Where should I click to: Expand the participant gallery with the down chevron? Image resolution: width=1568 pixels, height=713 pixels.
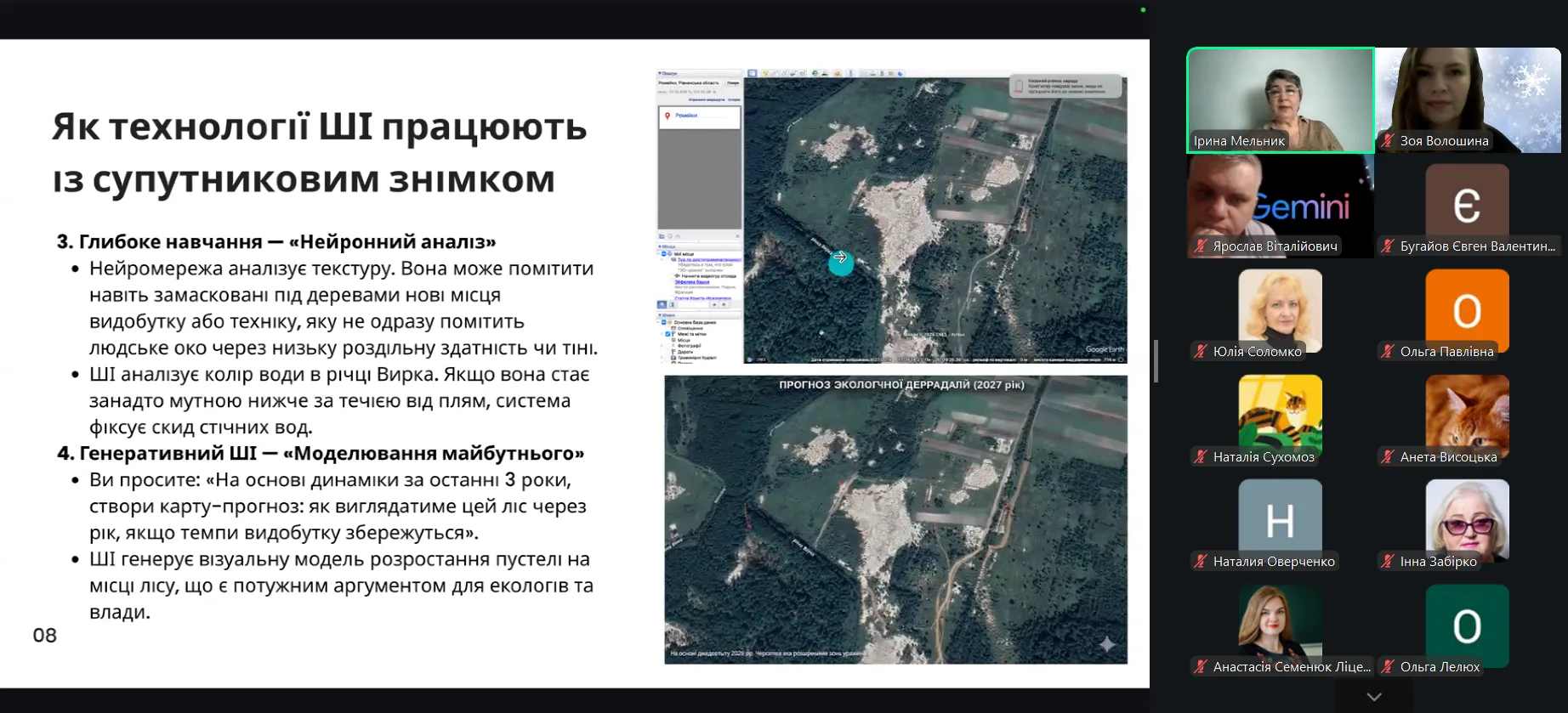(x=1374, y=697)
